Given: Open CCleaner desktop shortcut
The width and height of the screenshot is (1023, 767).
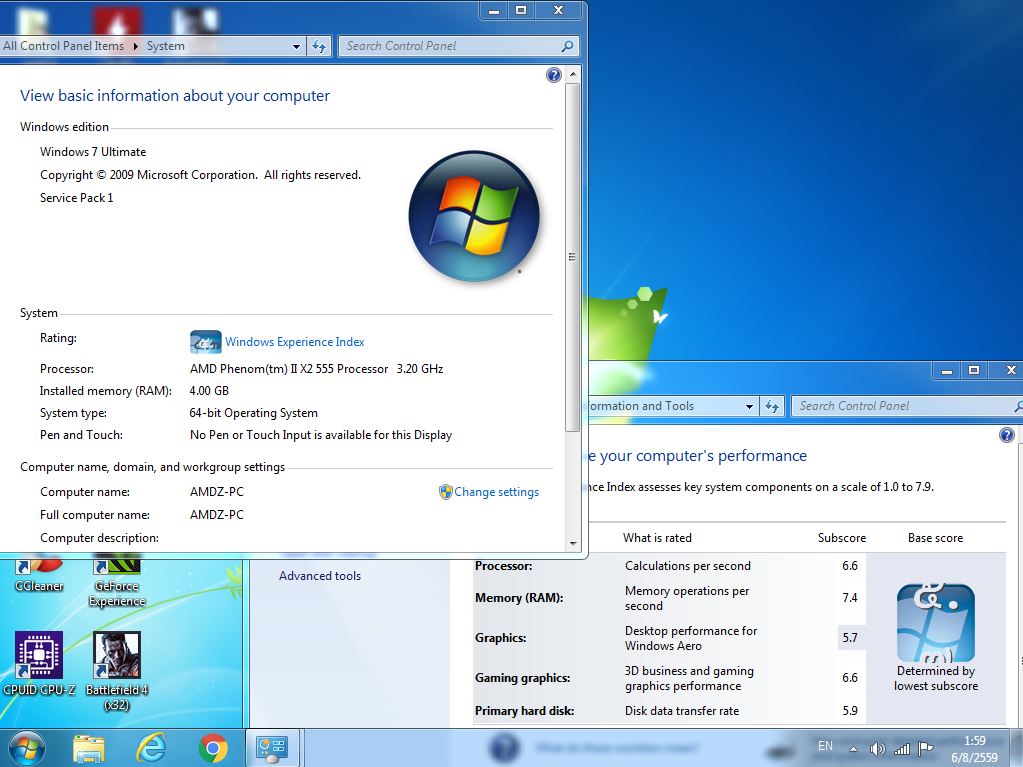Looking at the screenshot, I should point(38,575).
